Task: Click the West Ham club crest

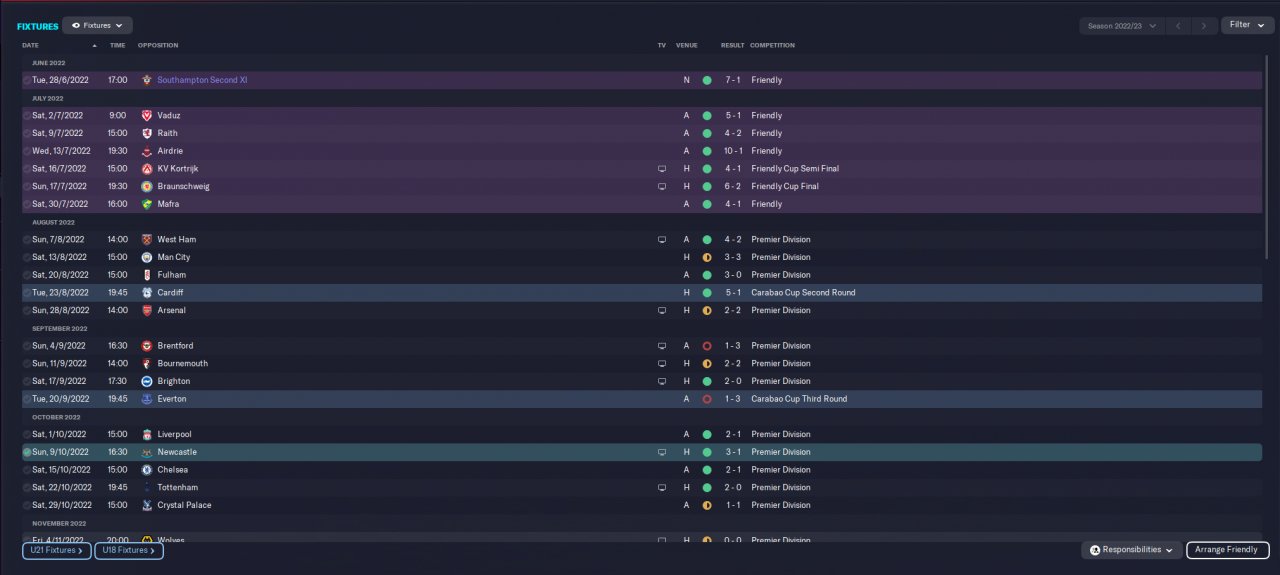Action: pos(146,240)
